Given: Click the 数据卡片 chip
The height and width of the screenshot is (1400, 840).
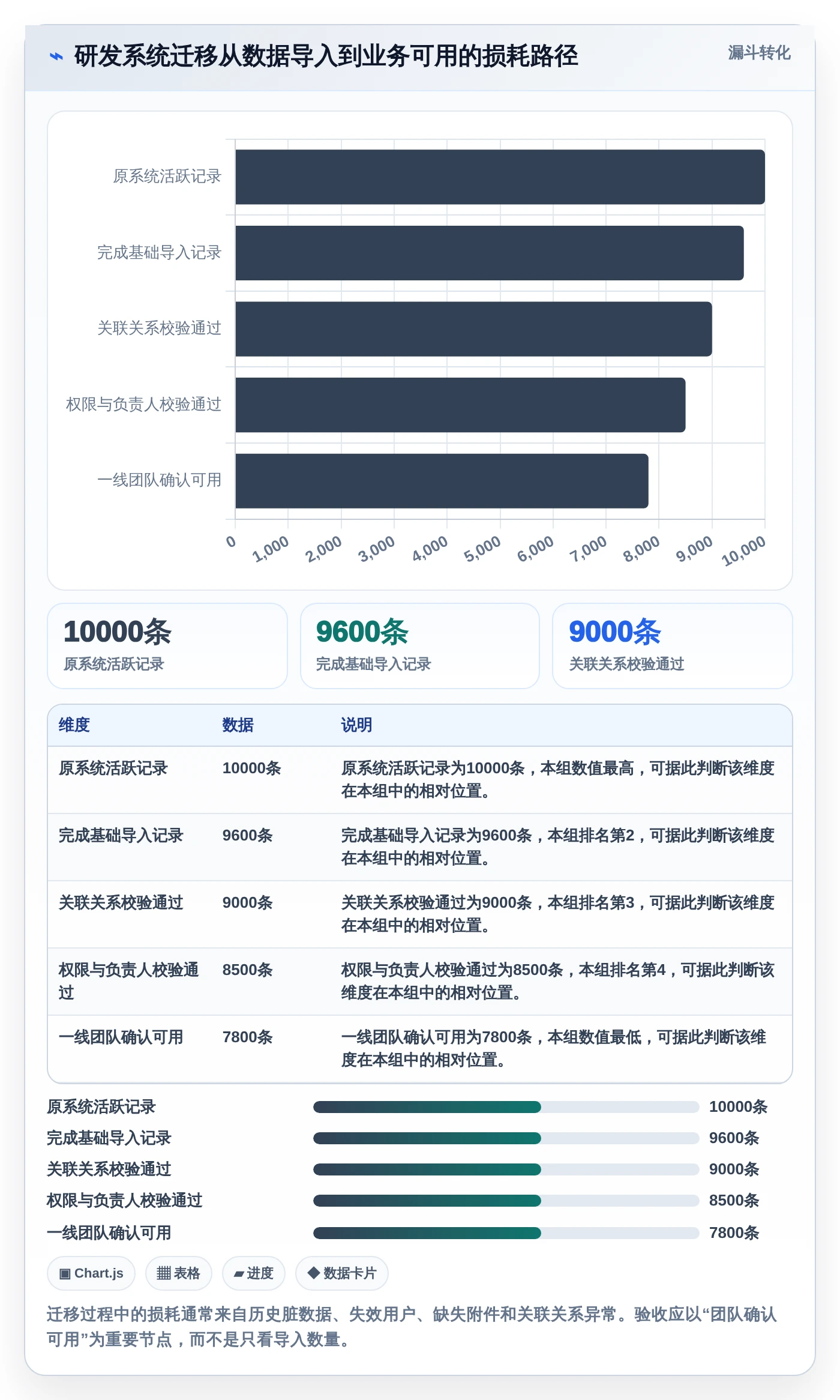Looking at the screenshot, I should pyautogui.click(x=342, y=1273).
